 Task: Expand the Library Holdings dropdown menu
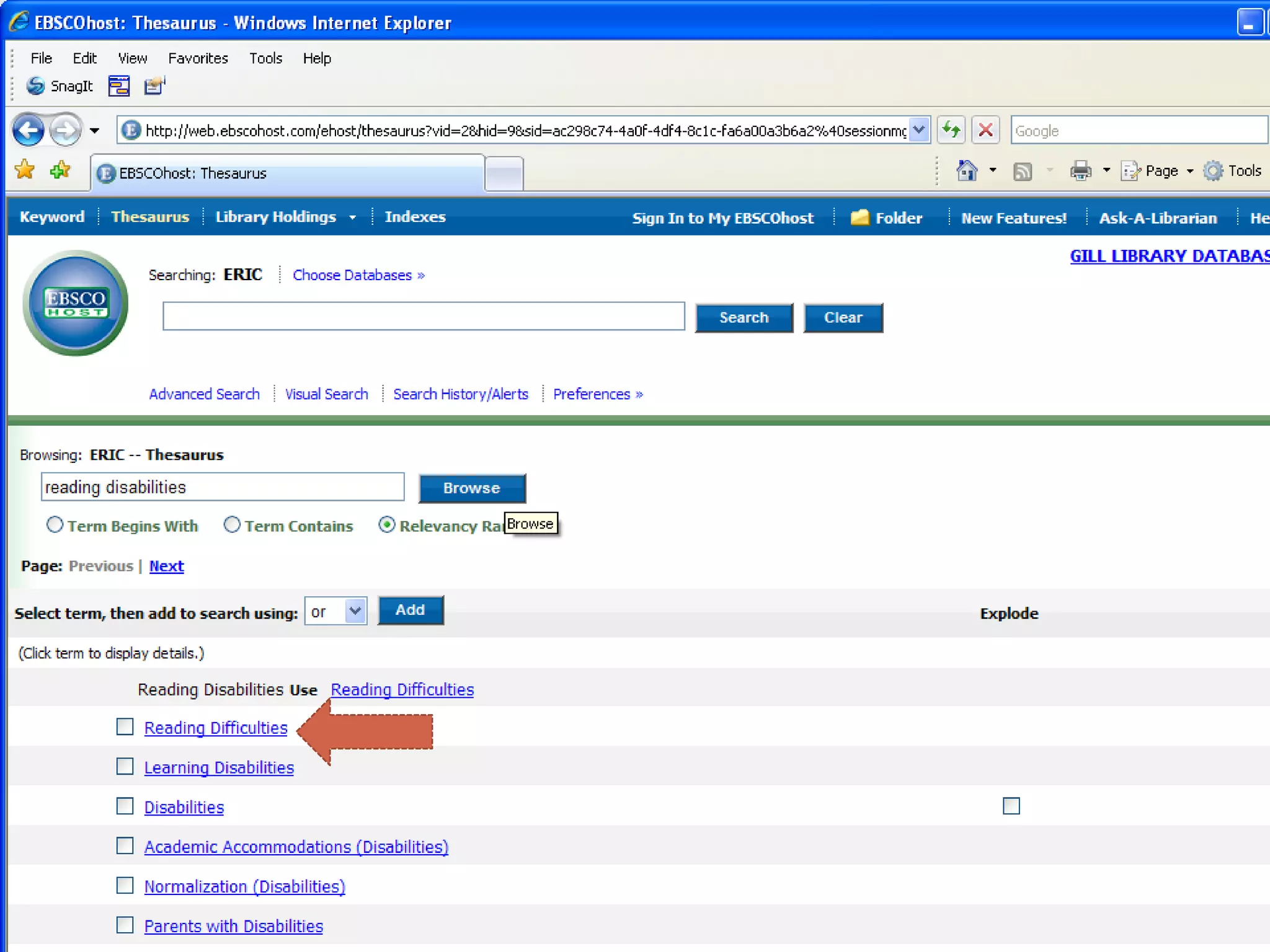[x=352, y=218]
